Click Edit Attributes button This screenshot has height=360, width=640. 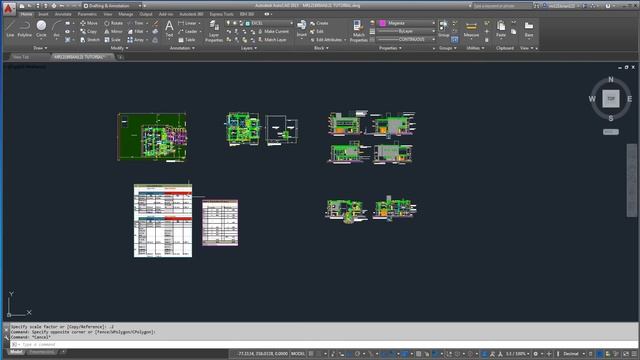(x=327, y=40)
